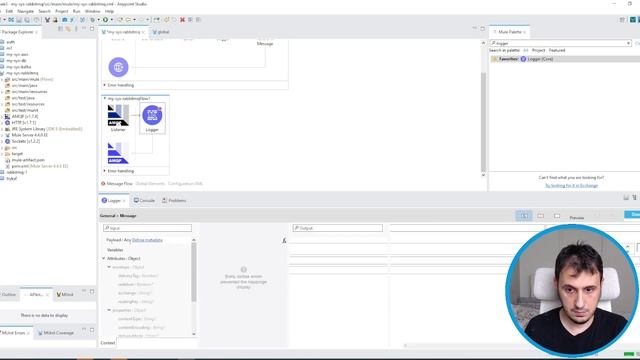
Task: Open the Edit menu
Action: coord(9,11)
